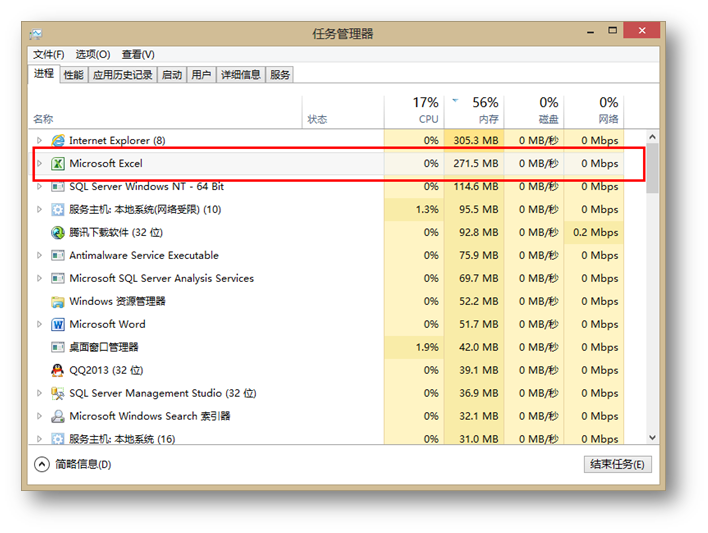Screen dimensions: 708x533
Task: Switch to the 进程 tab
Action: 44,74
